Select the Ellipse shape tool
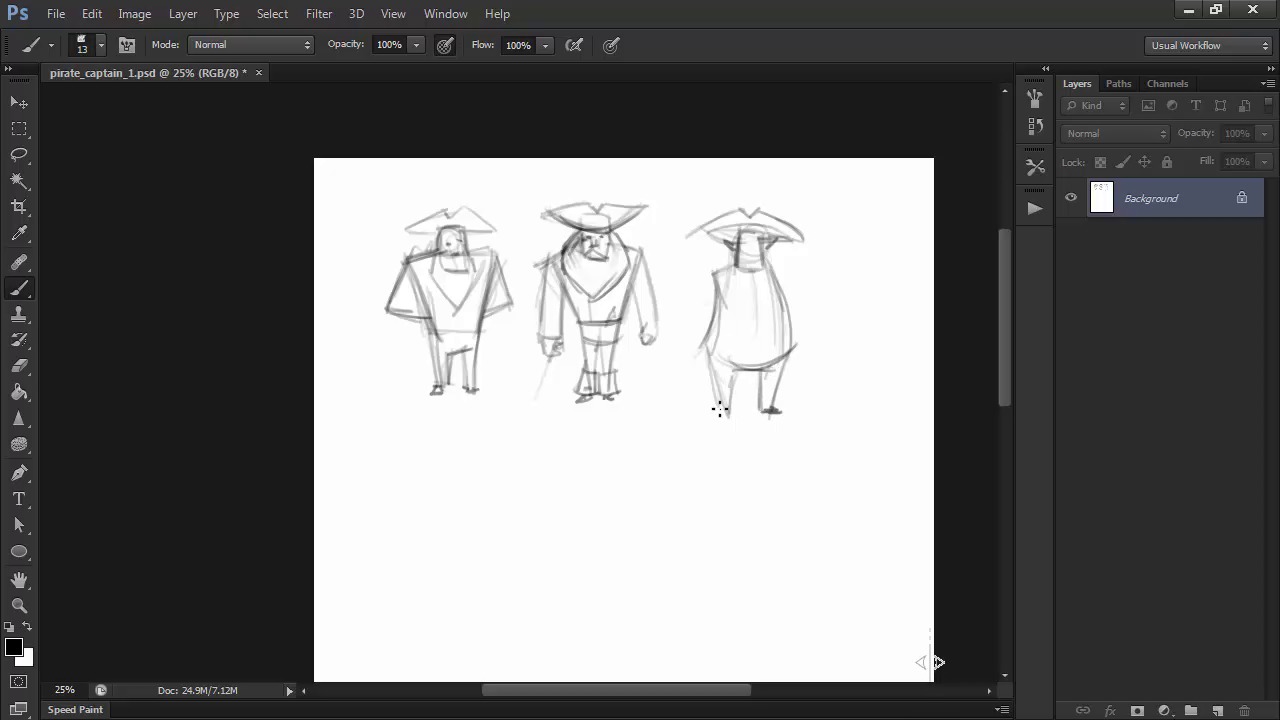This screenshot has height=720, width=1280. [19, 551]
